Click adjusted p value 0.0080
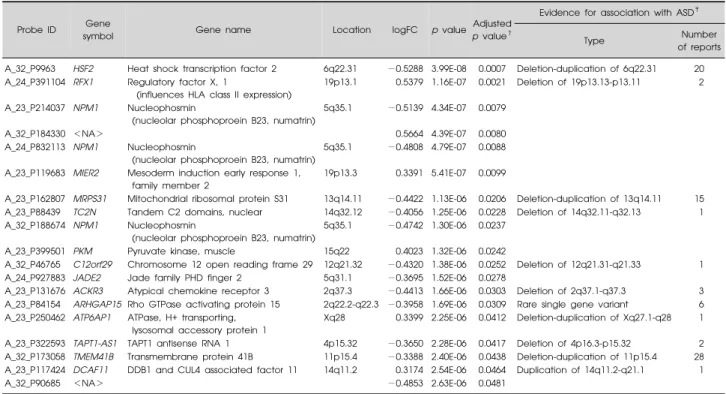 (492, 134)
